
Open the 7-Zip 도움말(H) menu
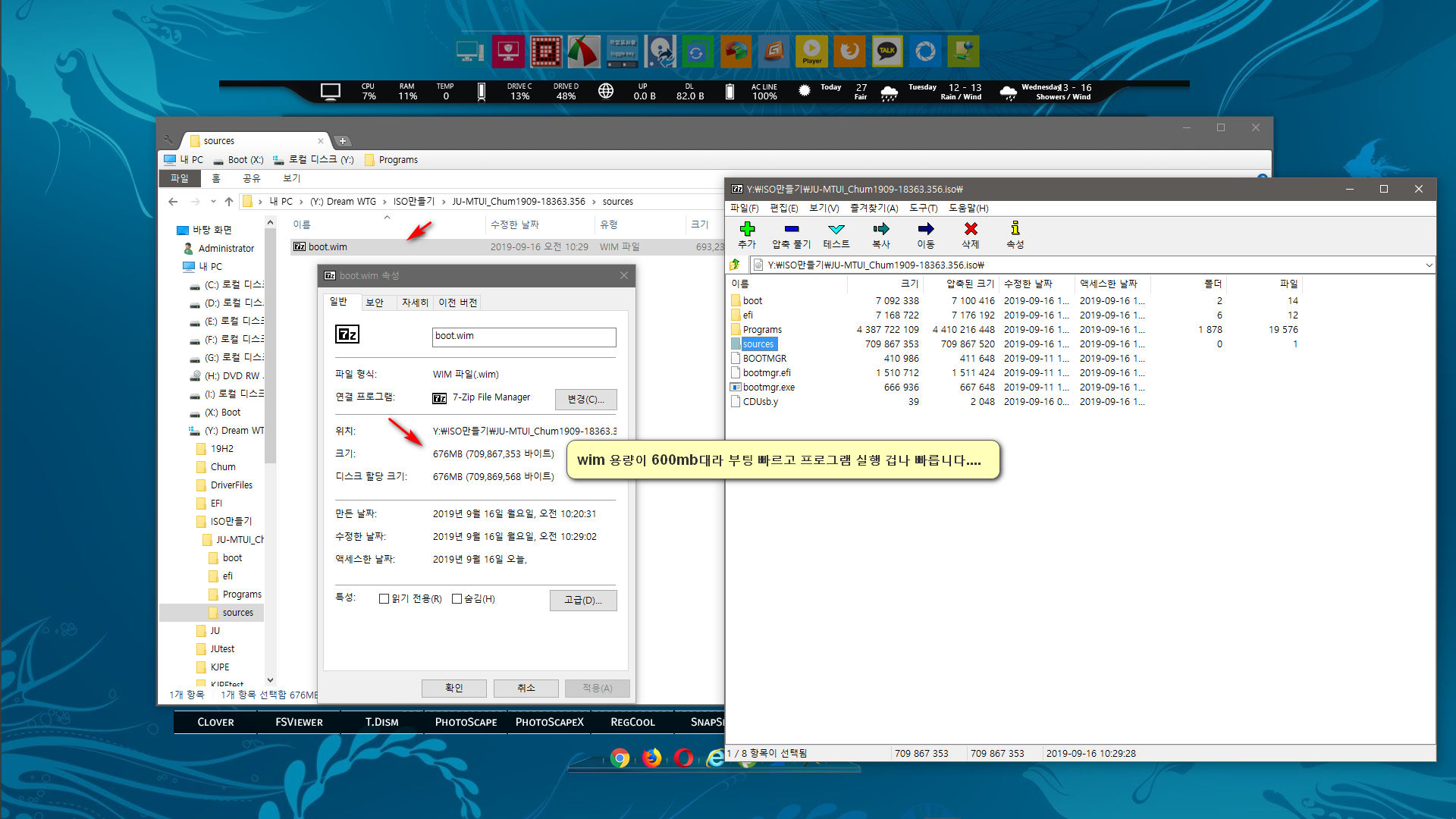pos(968,209)
